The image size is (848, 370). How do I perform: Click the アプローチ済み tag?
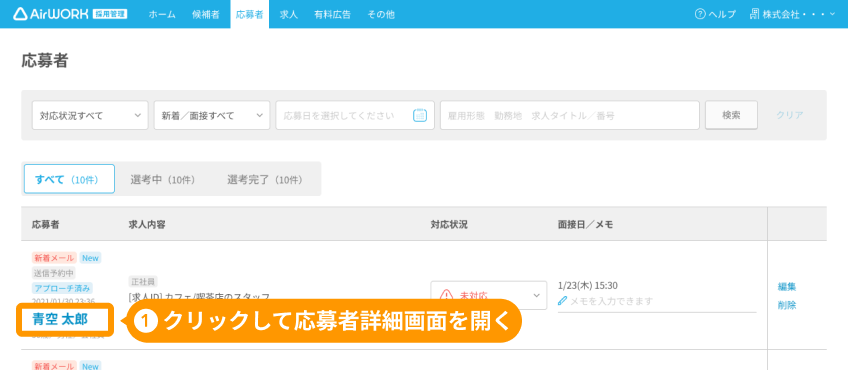62,288
